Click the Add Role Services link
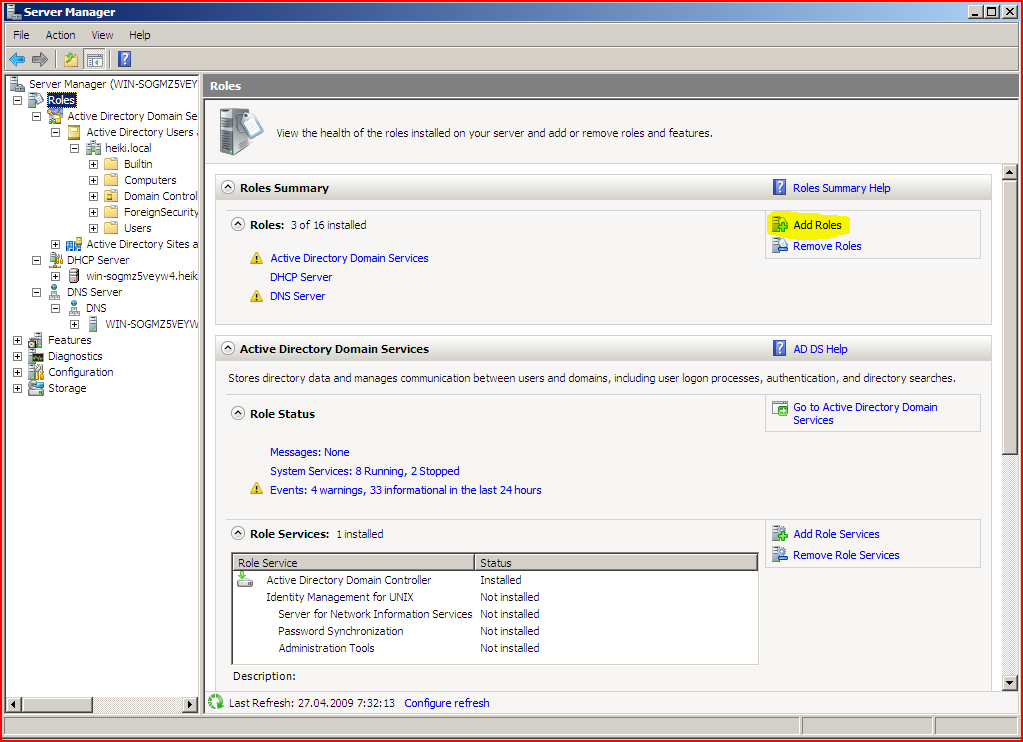This screenshot has height=742, width=1023. [x=836, y=534]
